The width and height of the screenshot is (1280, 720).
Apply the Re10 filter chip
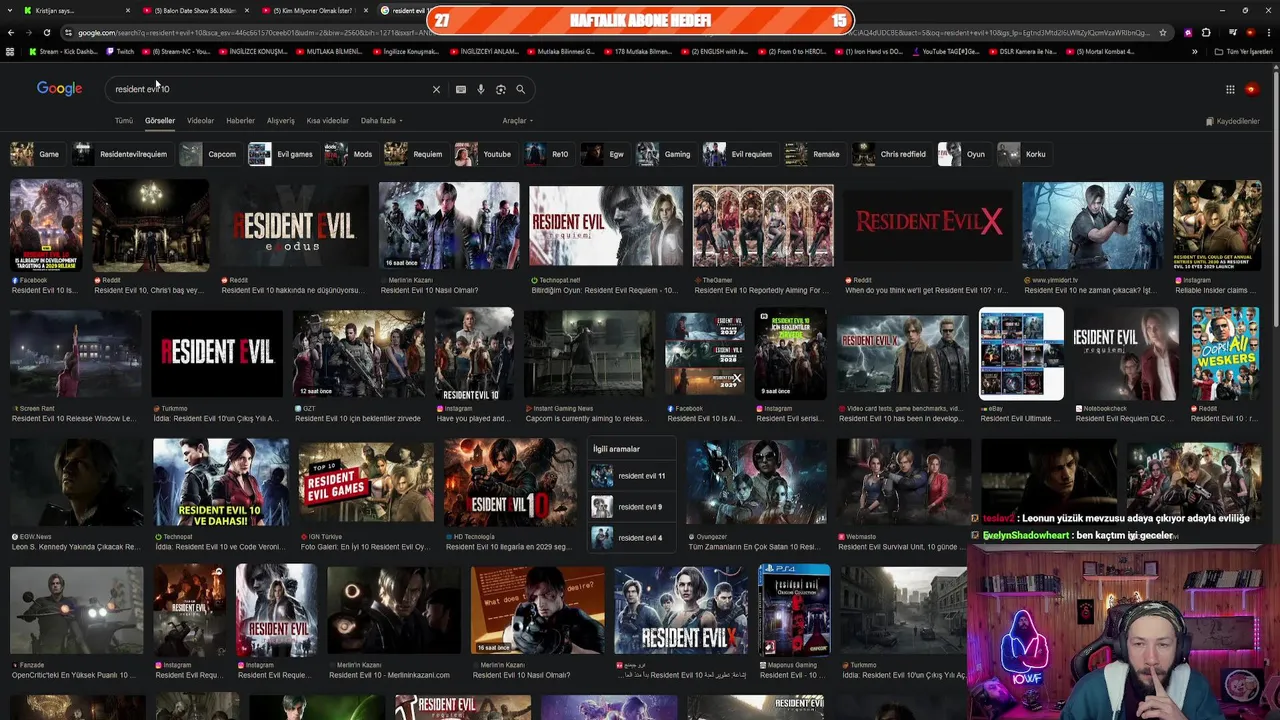[548, 154]
